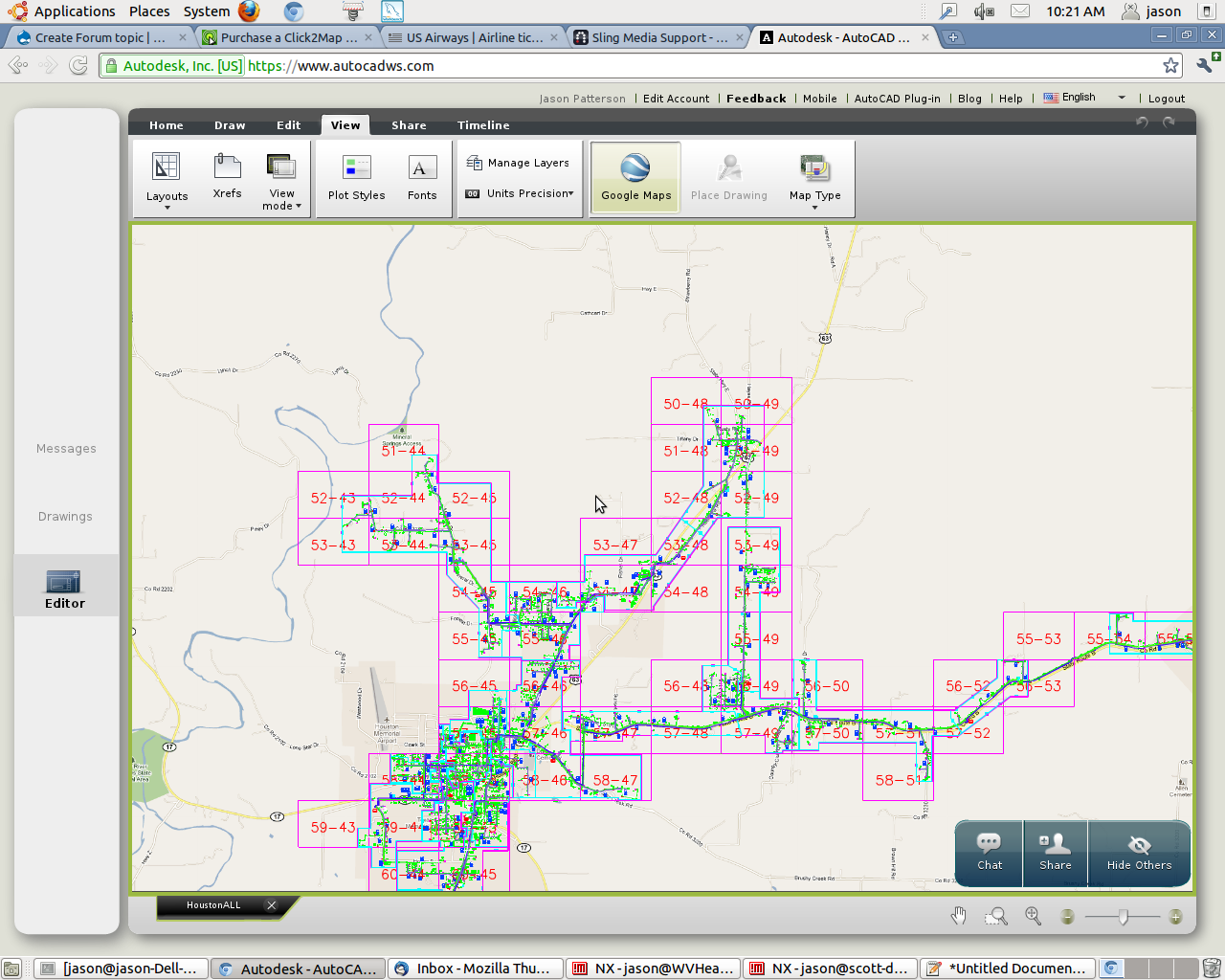
Task: Open the Messages sidebar section
Action: (x=66, y=449)
